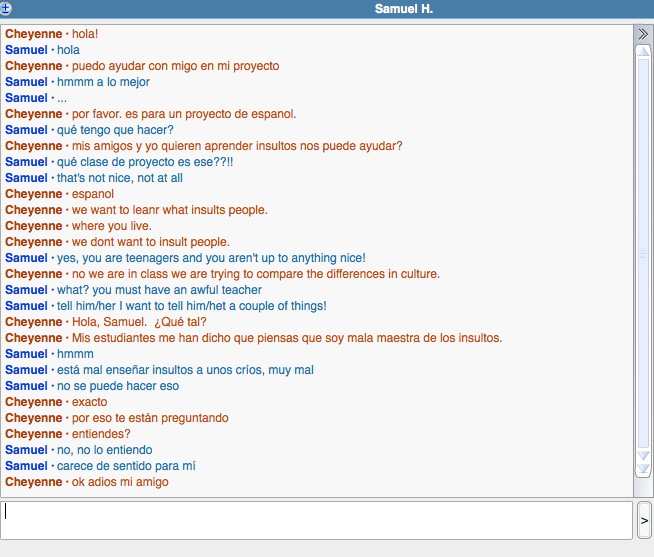Click the message "carece de sentido para mí"
Screen dimensions: 654x557
[126, 466]
